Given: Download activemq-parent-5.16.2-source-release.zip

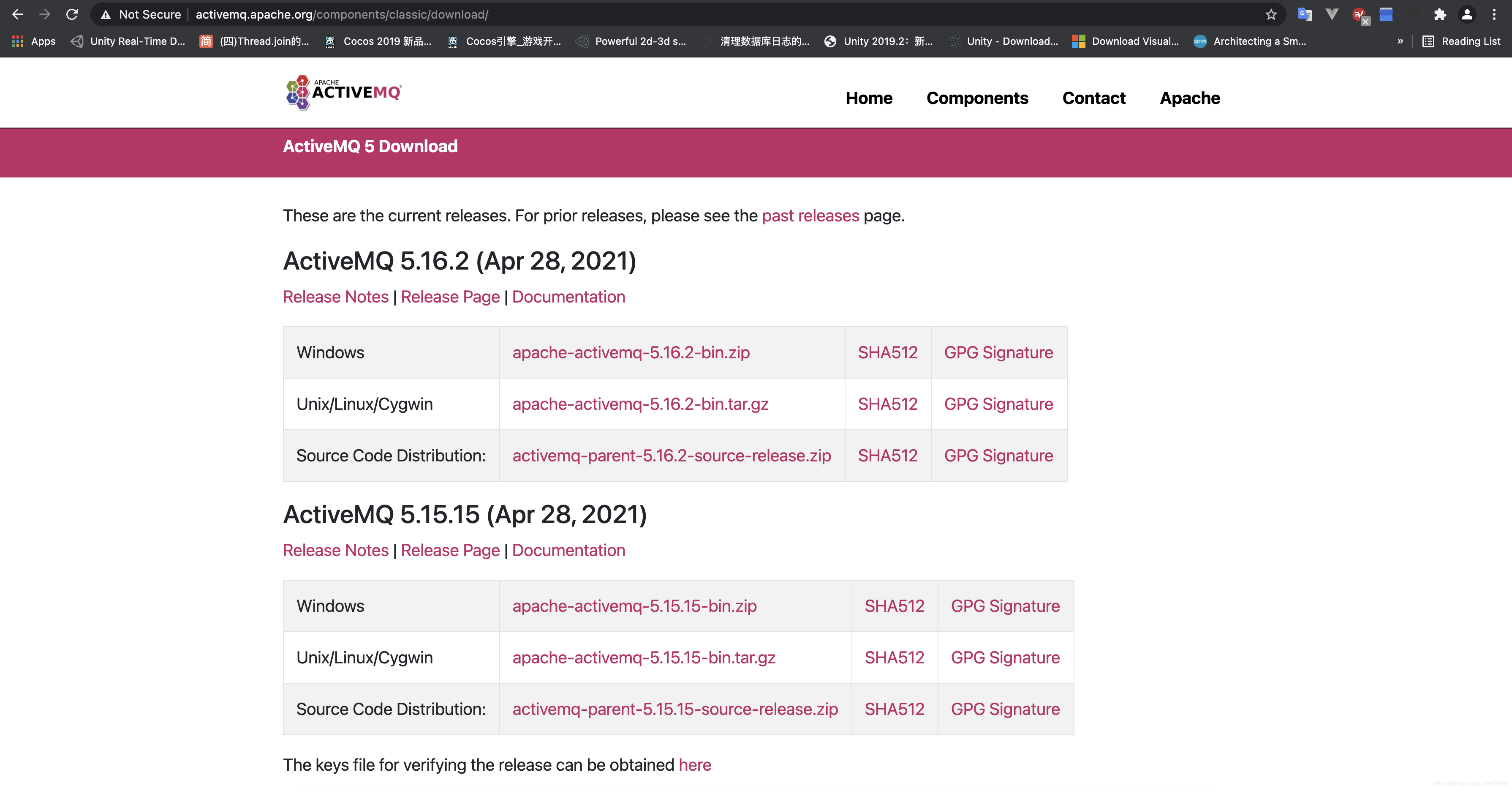Looking at the screenshot, I should (672, 456).
